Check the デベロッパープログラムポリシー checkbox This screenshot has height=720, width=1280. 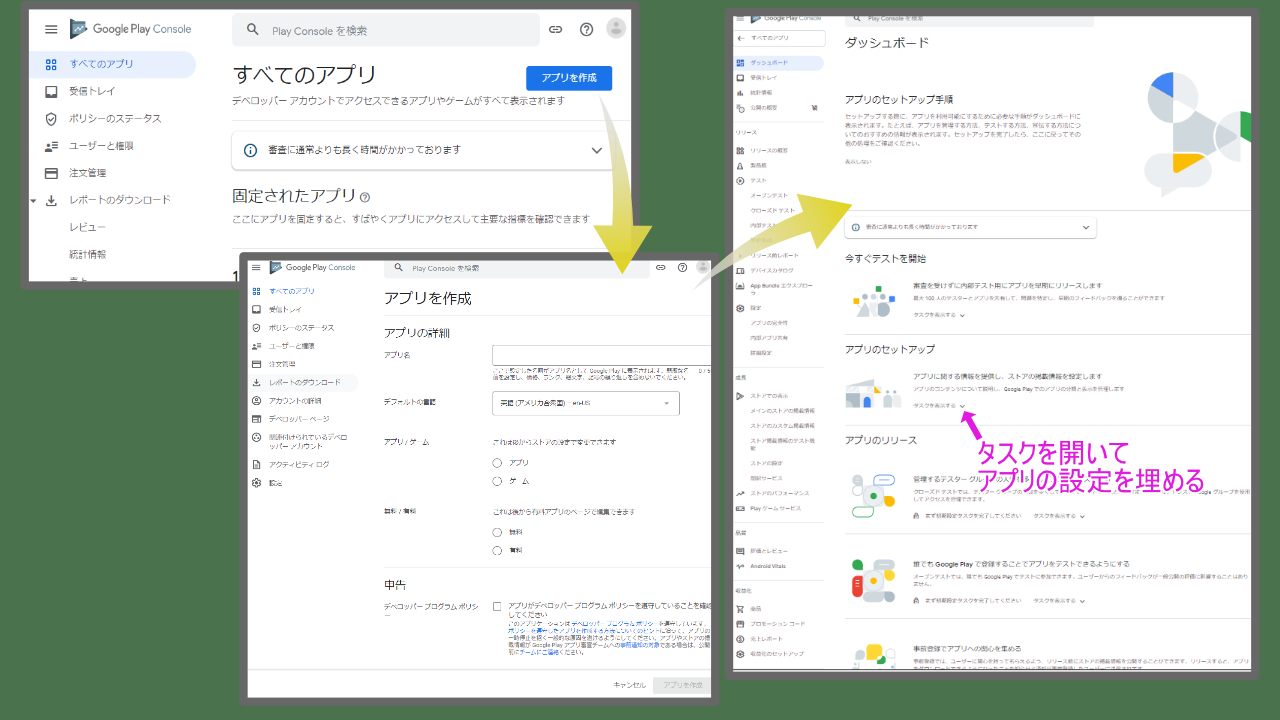497,606
